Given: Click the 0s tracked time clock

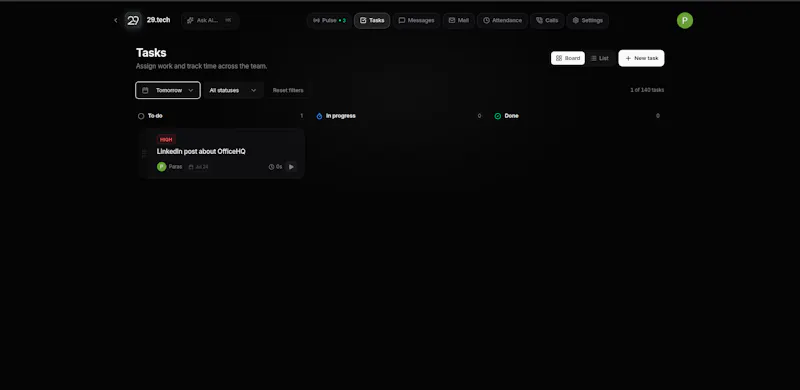Looking at the screenshot, I should [x=276, y=167].
